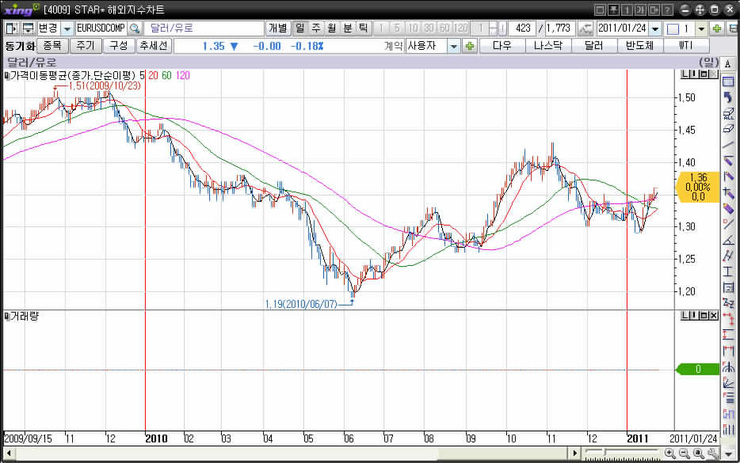Toggle the 개별 mode button
Screen dimensions: 740x463
[x=278, y=28]
